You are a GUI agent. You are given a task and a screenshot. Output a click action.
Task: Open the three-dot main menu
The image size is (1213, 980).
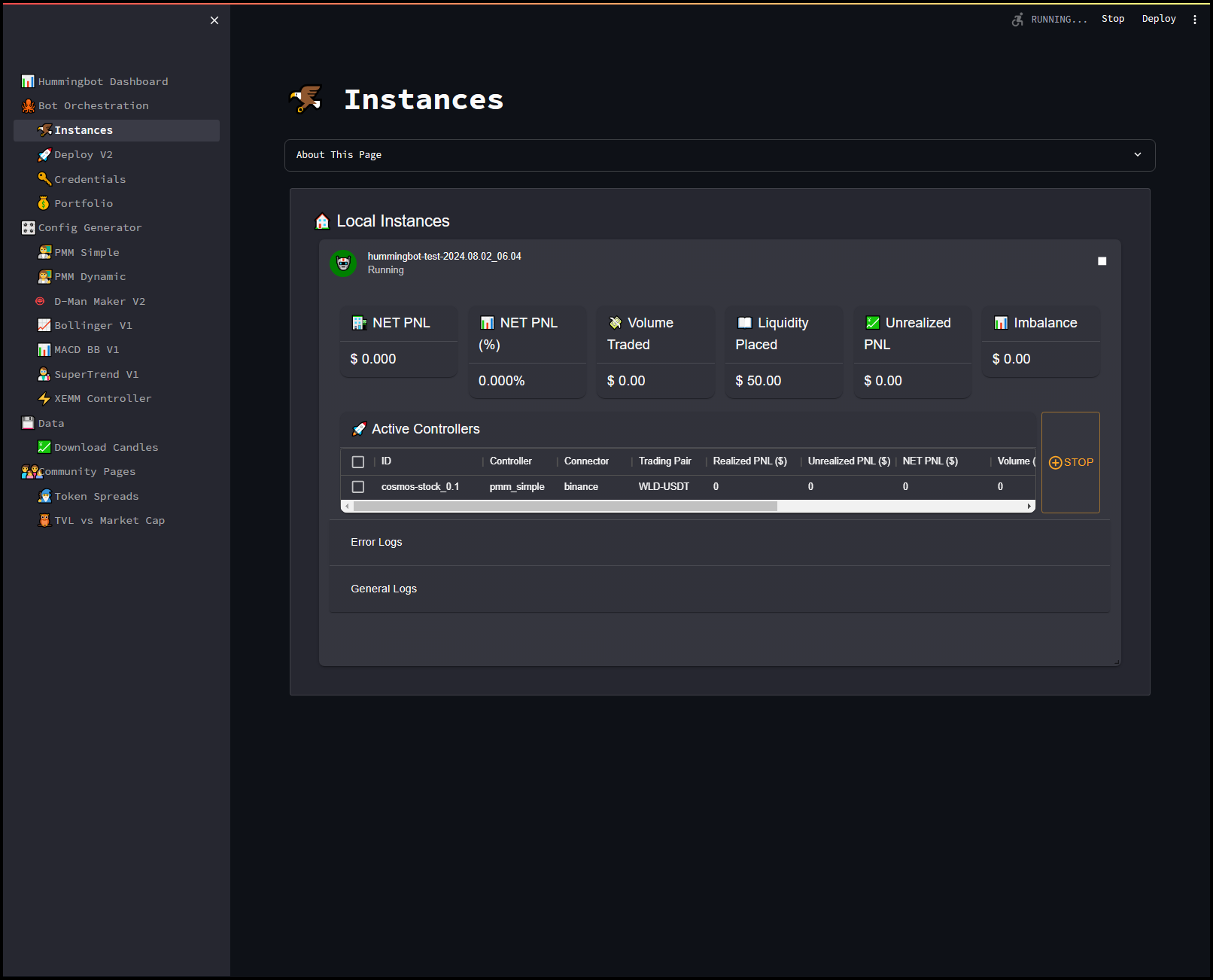1194,20
